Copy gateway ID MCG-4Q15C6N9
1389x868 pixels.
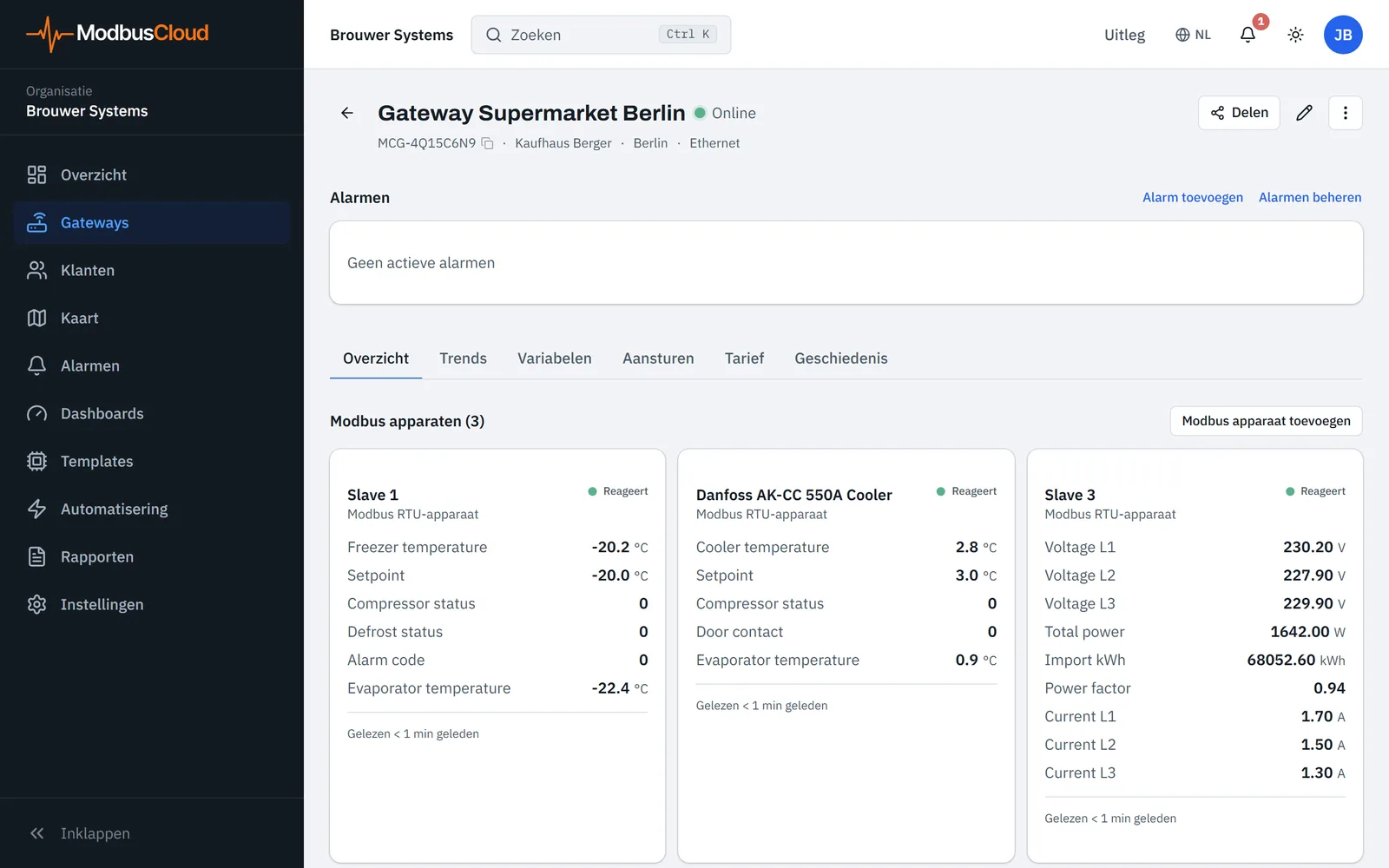[488, 143]
